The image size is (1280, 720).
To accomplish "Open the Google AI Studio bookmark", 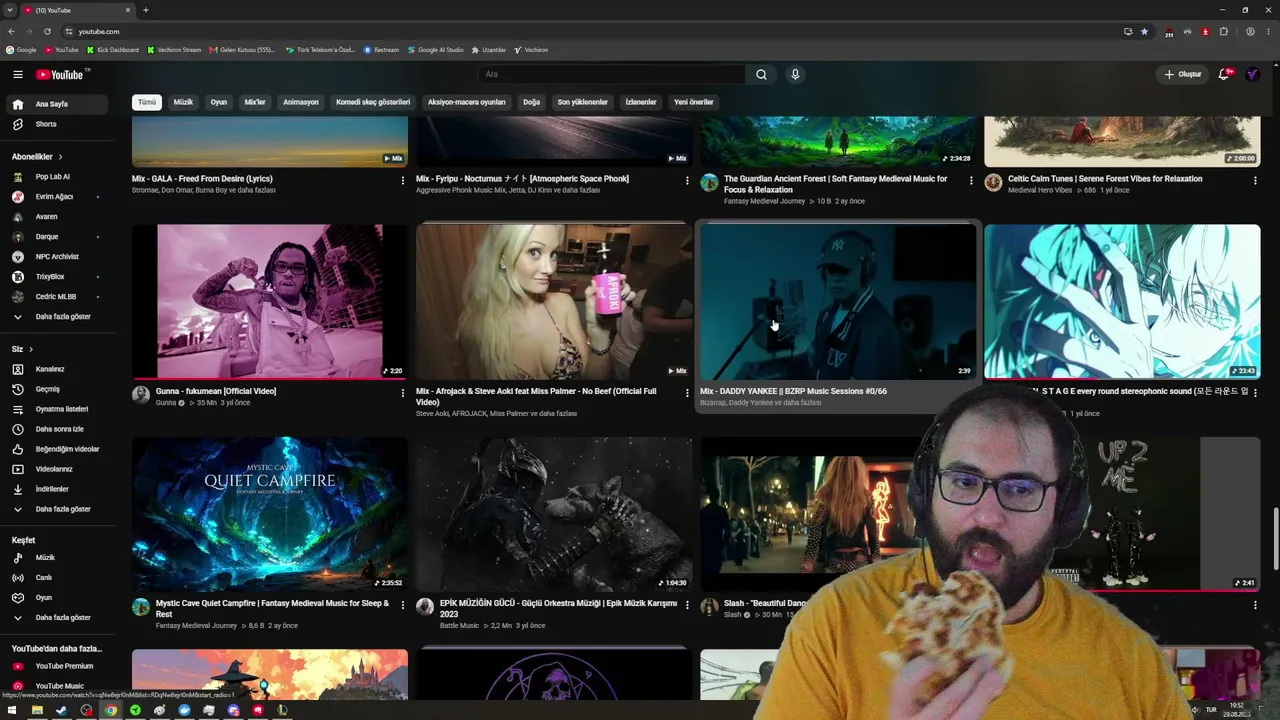I will point(436,50).
